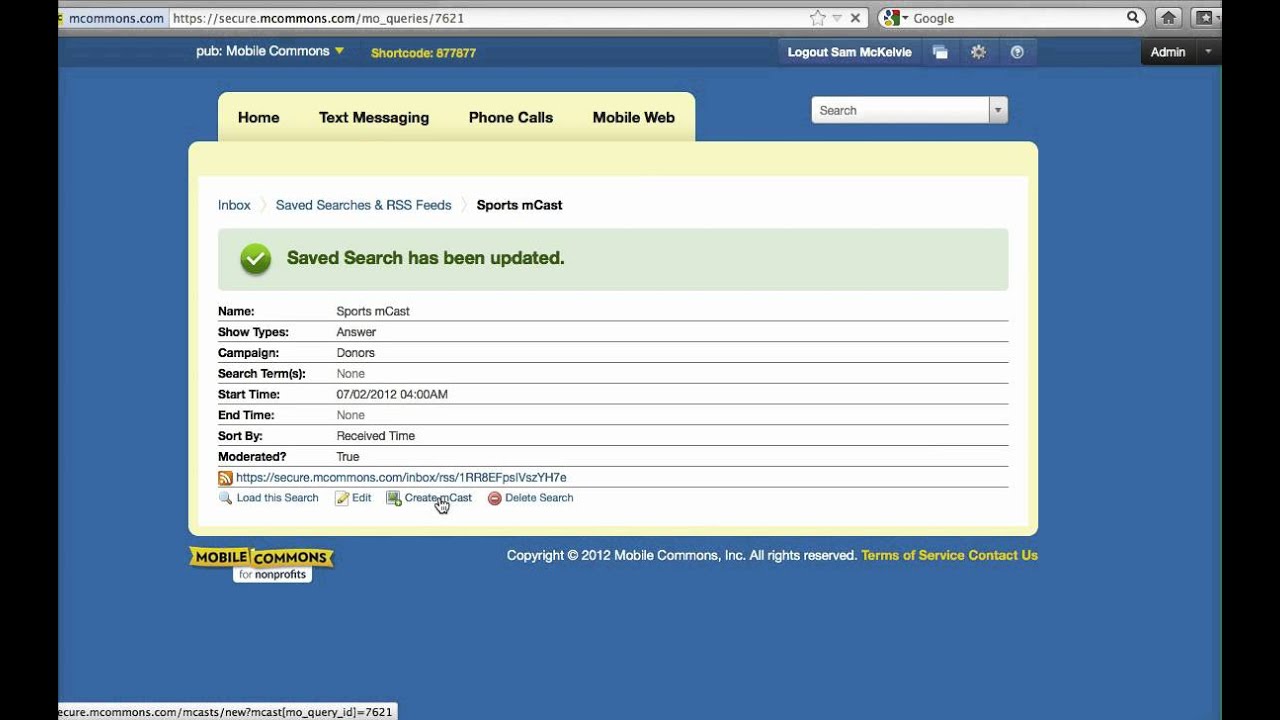Click the Create mCast plus icon

click(394, 498)
